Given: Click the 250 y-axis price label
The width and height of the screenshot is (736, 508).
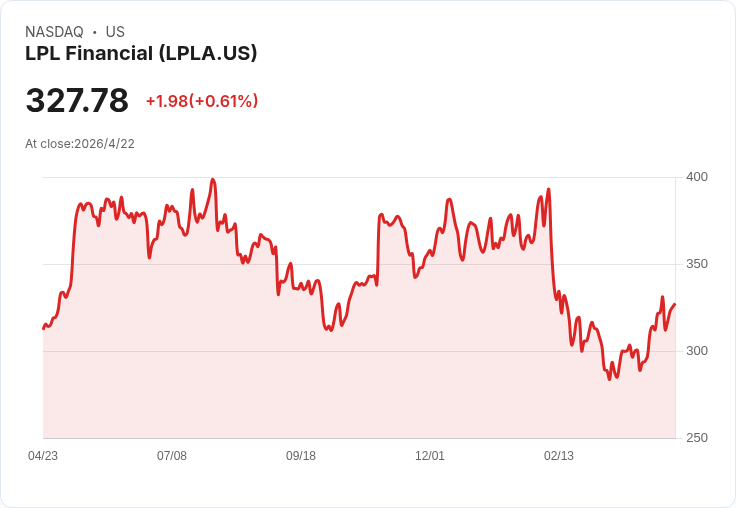Looking at the screenshot, I should [697, 438].
